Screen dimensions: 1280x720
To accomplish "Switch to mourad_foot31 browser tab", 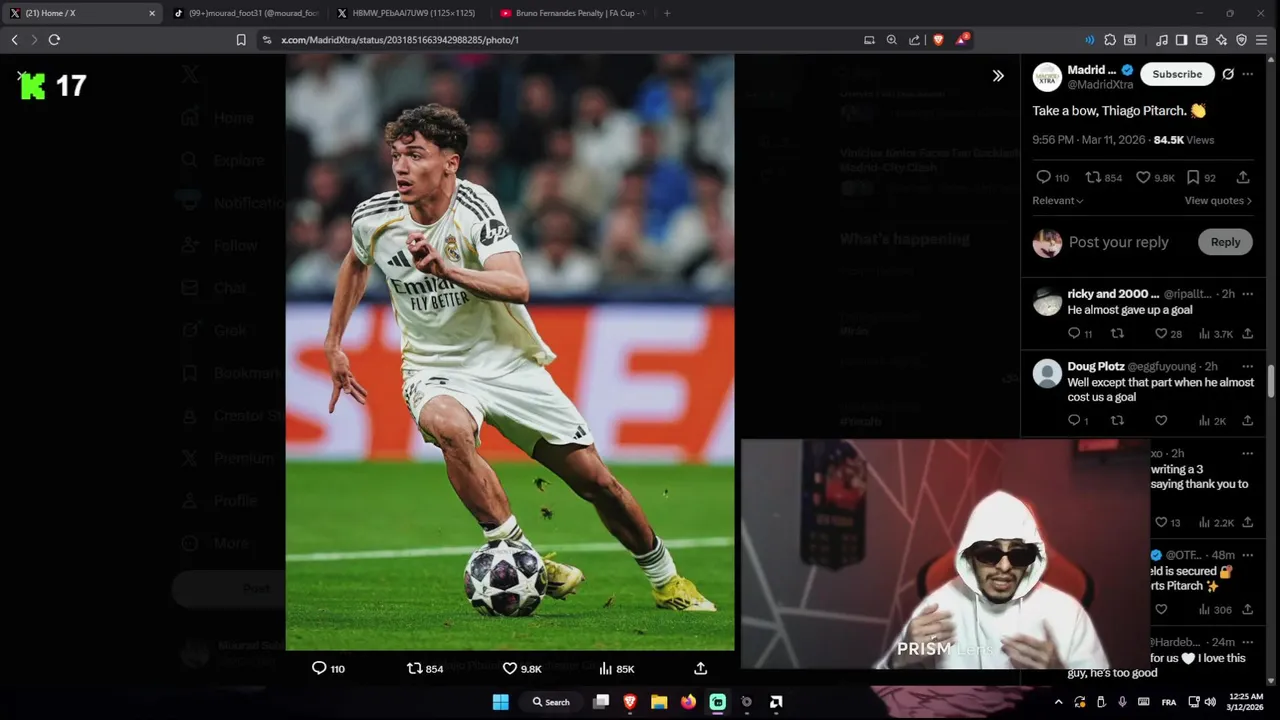I will pos(245,13).
